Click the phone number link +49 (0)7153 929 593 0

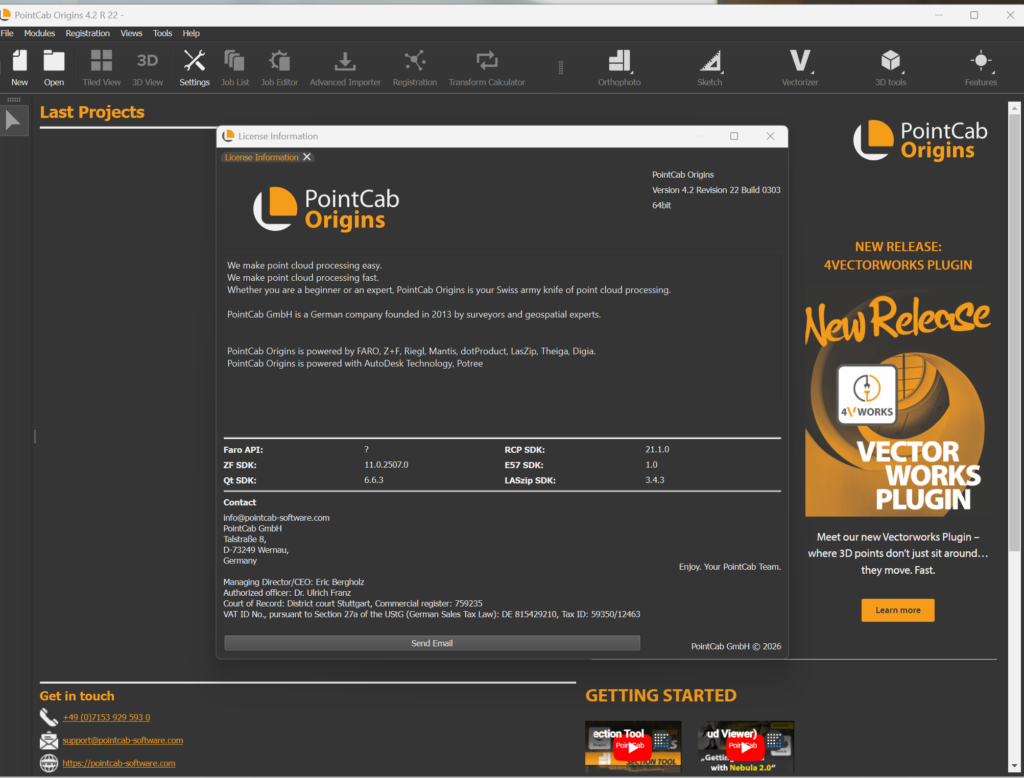pyautogui.click(x=106, y=717)
